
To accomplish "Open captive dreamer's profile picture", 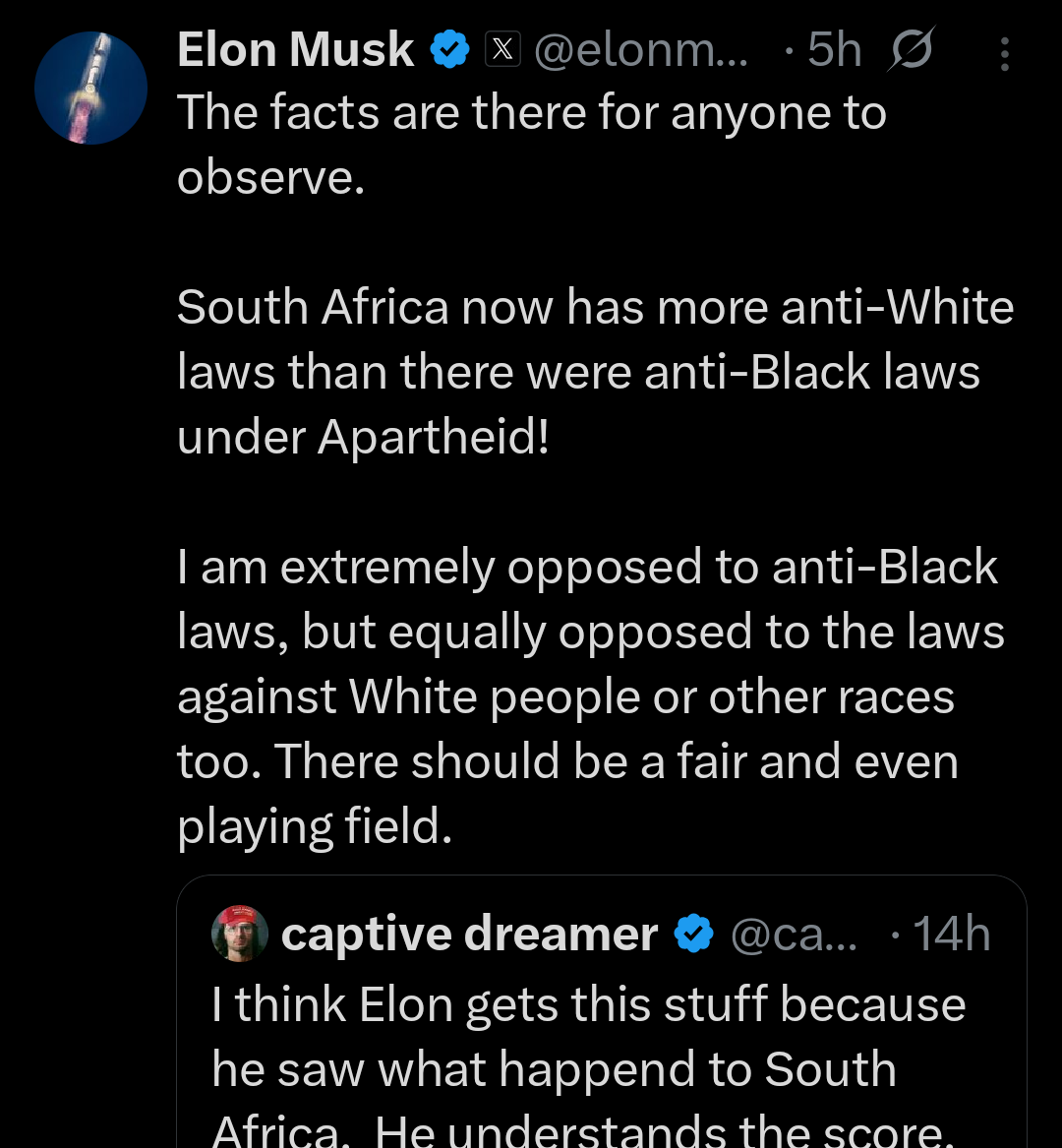I will (240, 933).
